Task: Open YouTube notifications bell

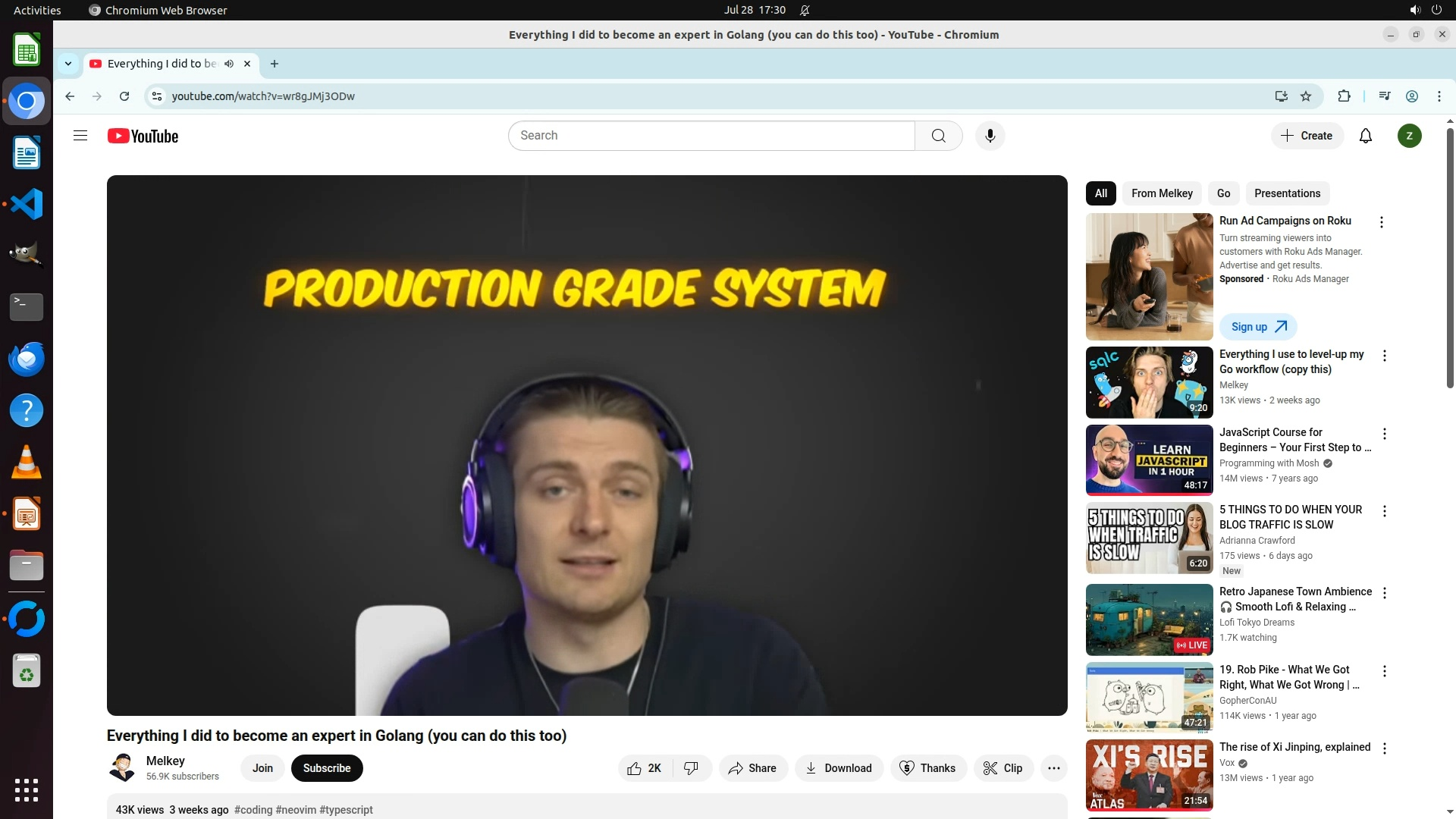Action: point(1365,136)
